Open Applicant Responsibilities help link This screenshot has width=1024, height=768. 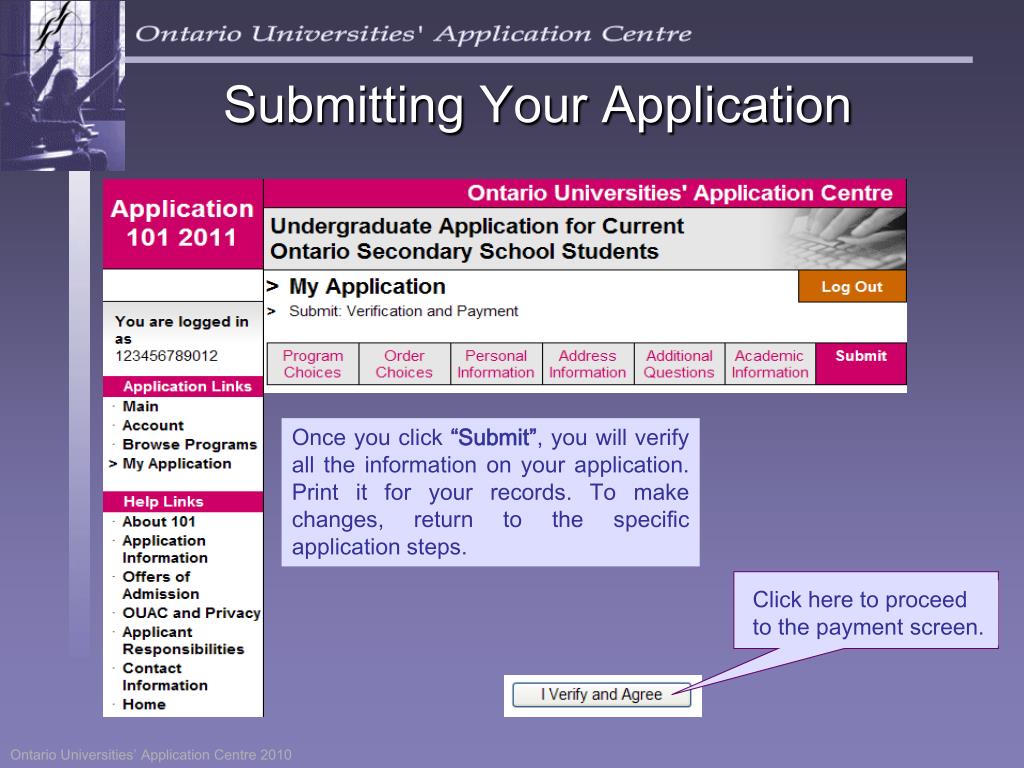click(x=183, y=641)
